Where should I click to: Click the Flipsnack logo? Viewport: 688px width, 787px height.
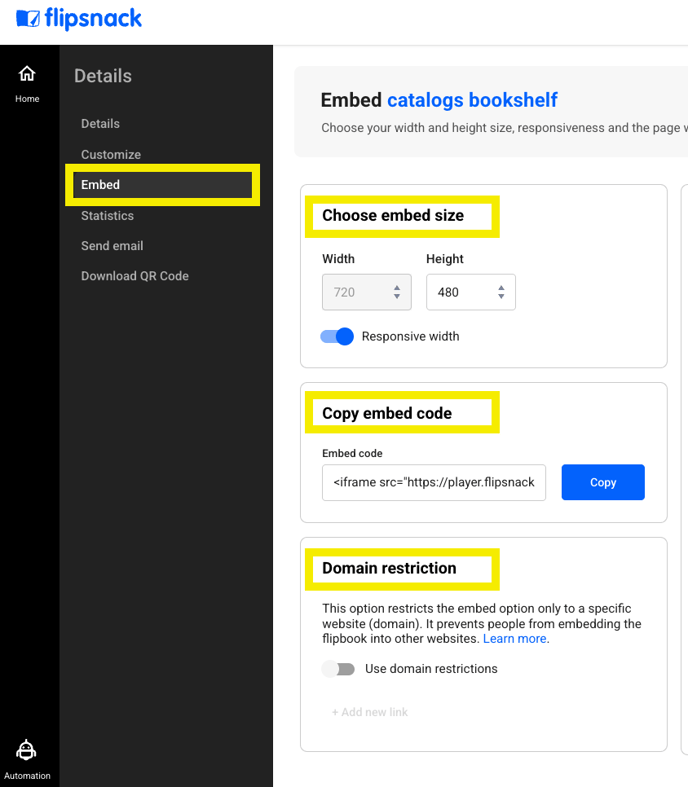(79, 19)
